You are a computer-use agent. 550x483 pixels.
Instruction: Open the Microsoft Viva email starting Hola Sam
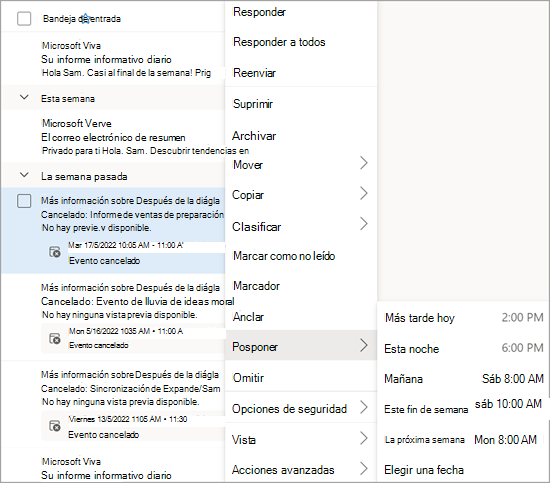113,59
